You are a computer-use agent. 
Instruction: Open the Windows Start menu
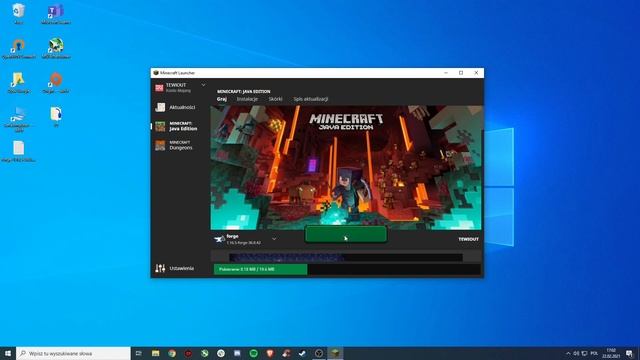click(x=8, y=353)
